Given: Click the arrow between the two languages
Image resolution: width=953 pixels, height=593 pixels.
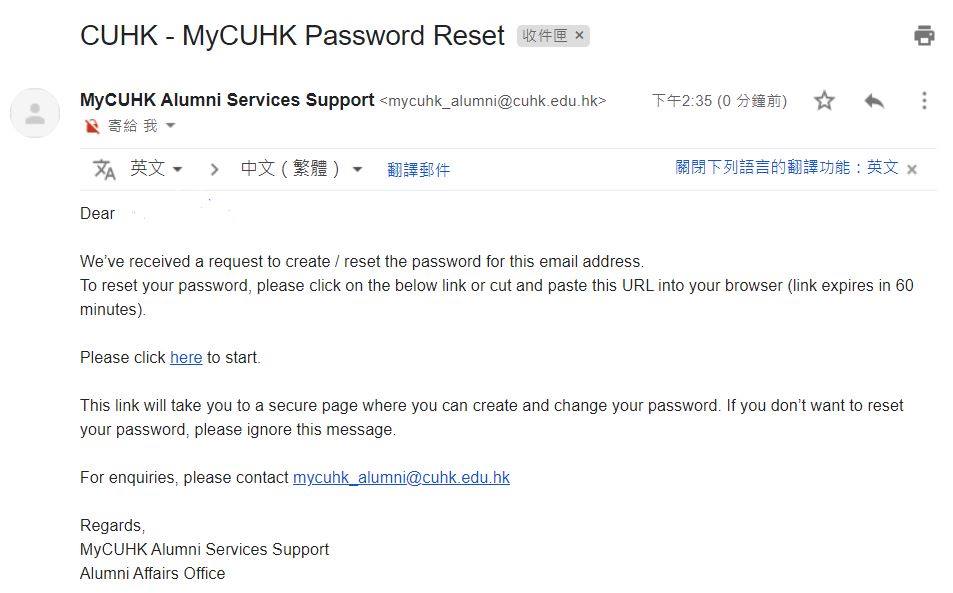Looking at the screenshot, I should [x=214, y=169].
